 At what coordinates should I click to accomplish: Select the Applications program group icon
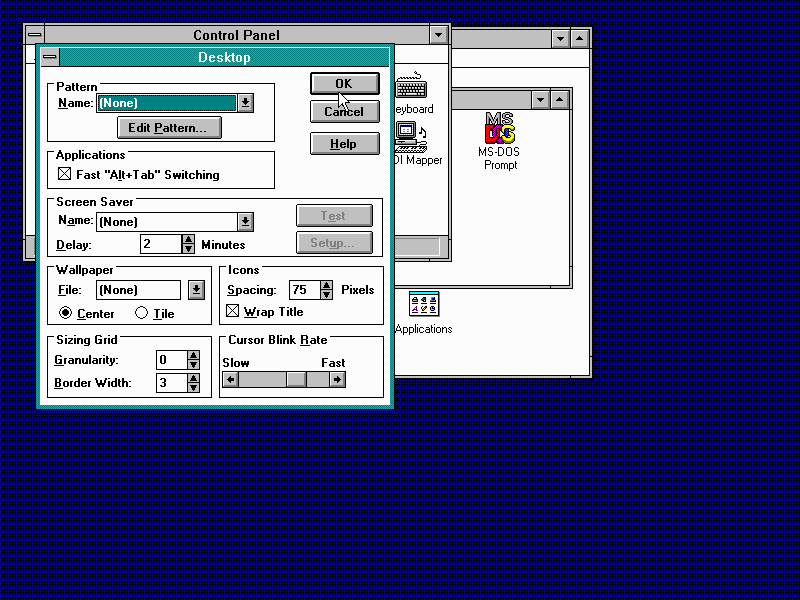click(x=424, y=305)
